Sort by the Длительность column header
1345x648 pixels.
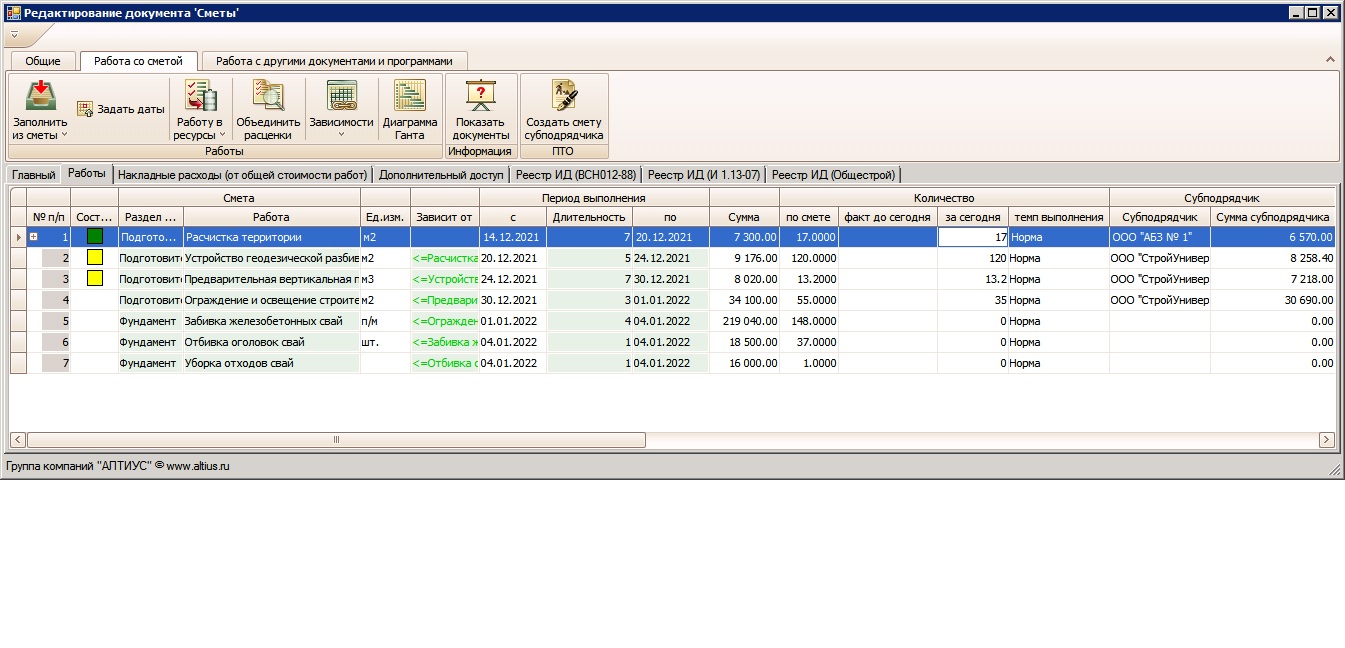[x=589, y=217]
